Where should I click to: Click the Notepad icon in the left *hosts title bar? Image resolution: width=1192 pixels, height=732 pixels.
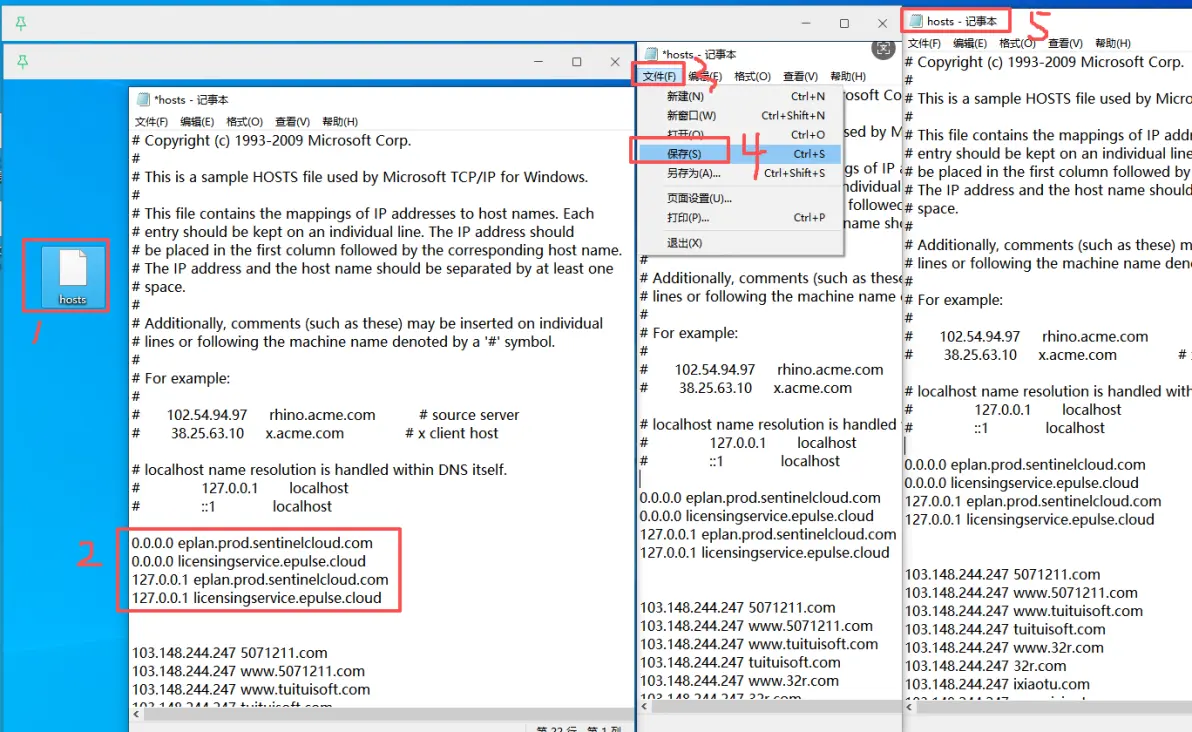143,100
